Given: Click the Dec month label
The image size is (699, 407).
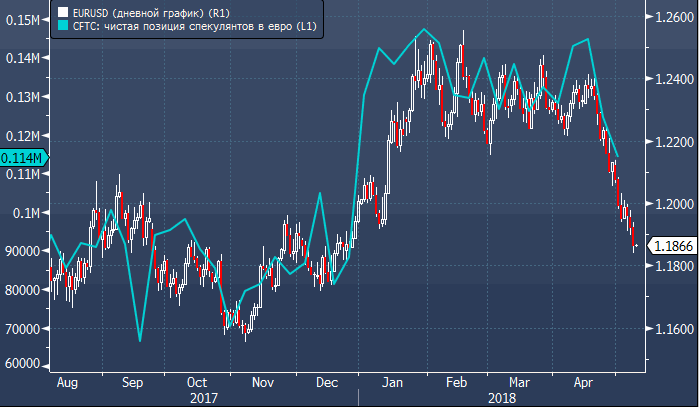Looking at the screenshot, I should click(x=326, y=382).
